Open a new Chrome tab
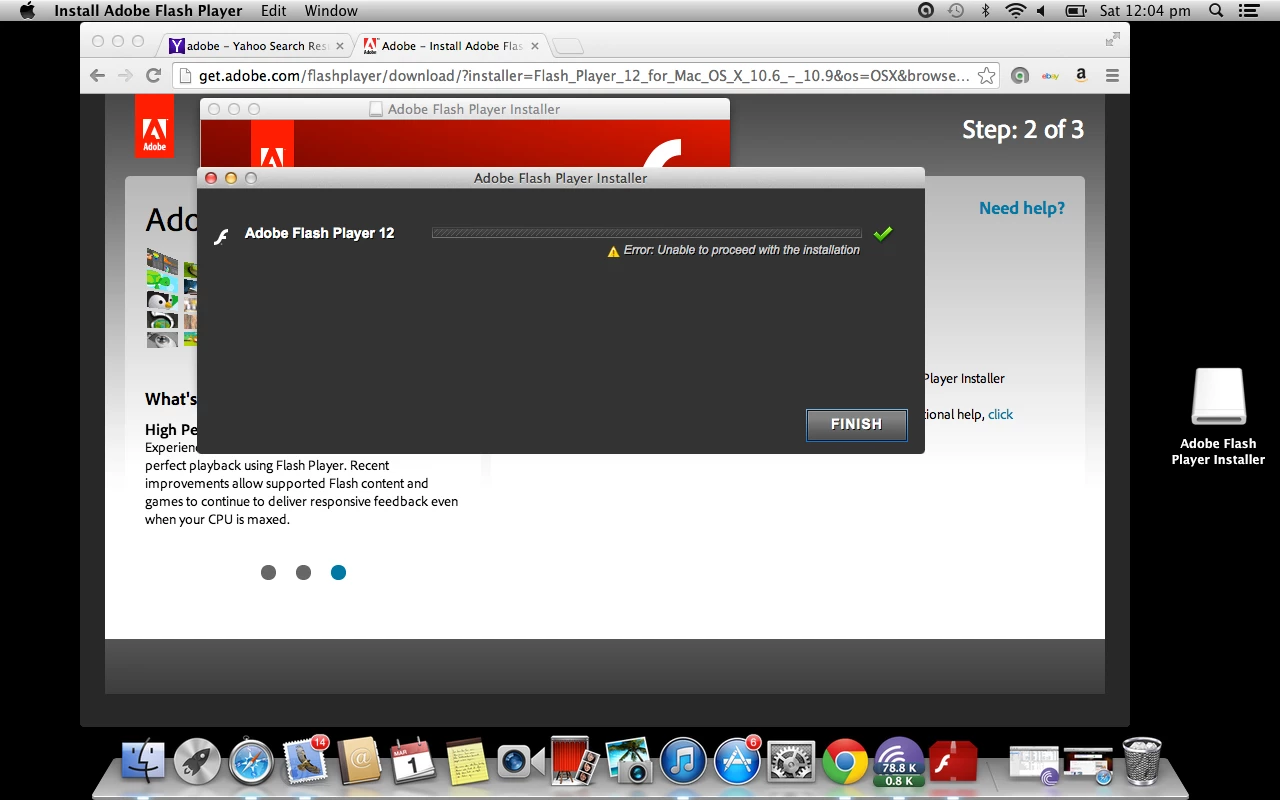Viewport: 1280px width, 800px height. point(567,46)
